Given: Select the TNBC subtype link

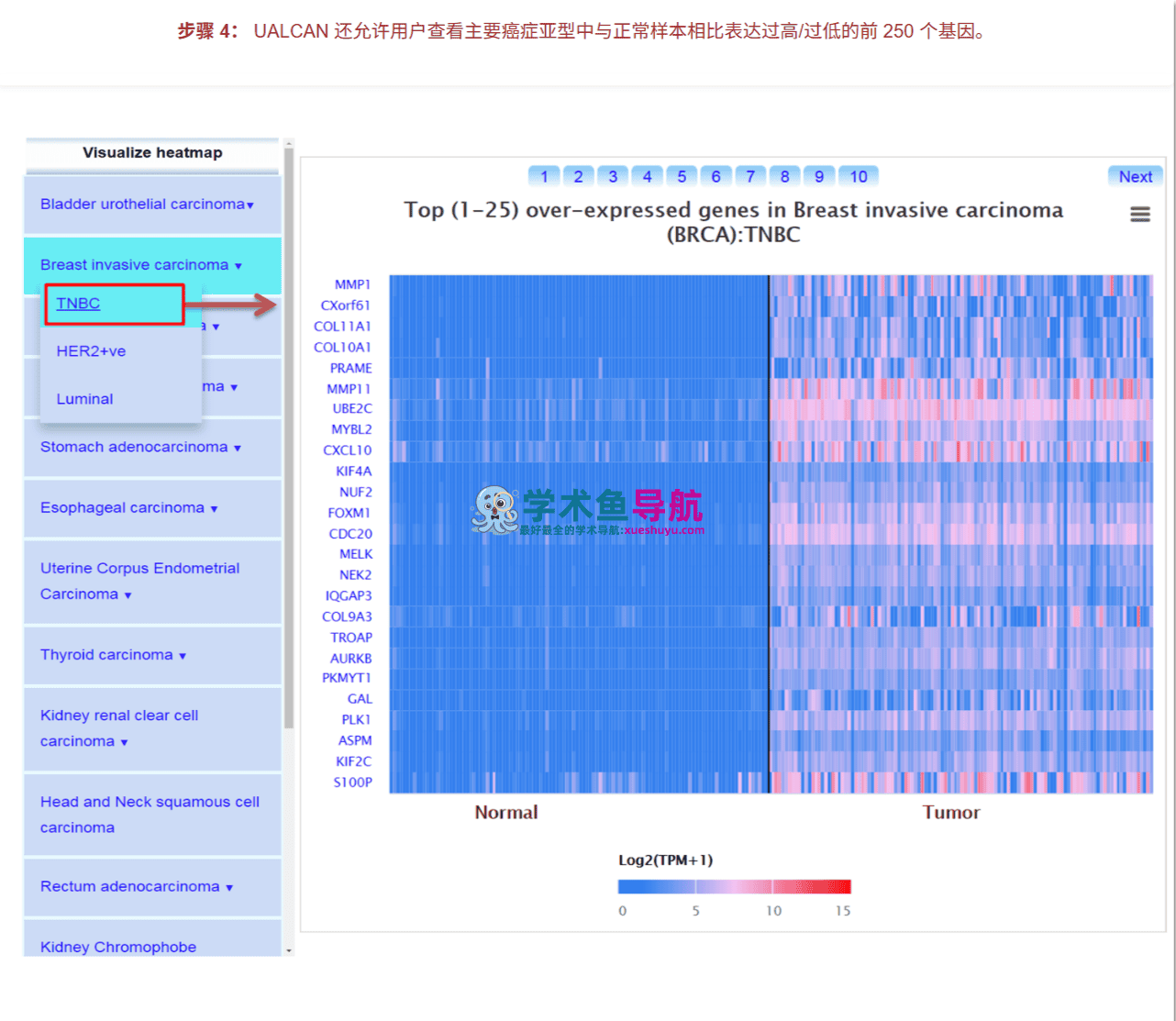Looking at the screenshot, I should tap(78, 304).
